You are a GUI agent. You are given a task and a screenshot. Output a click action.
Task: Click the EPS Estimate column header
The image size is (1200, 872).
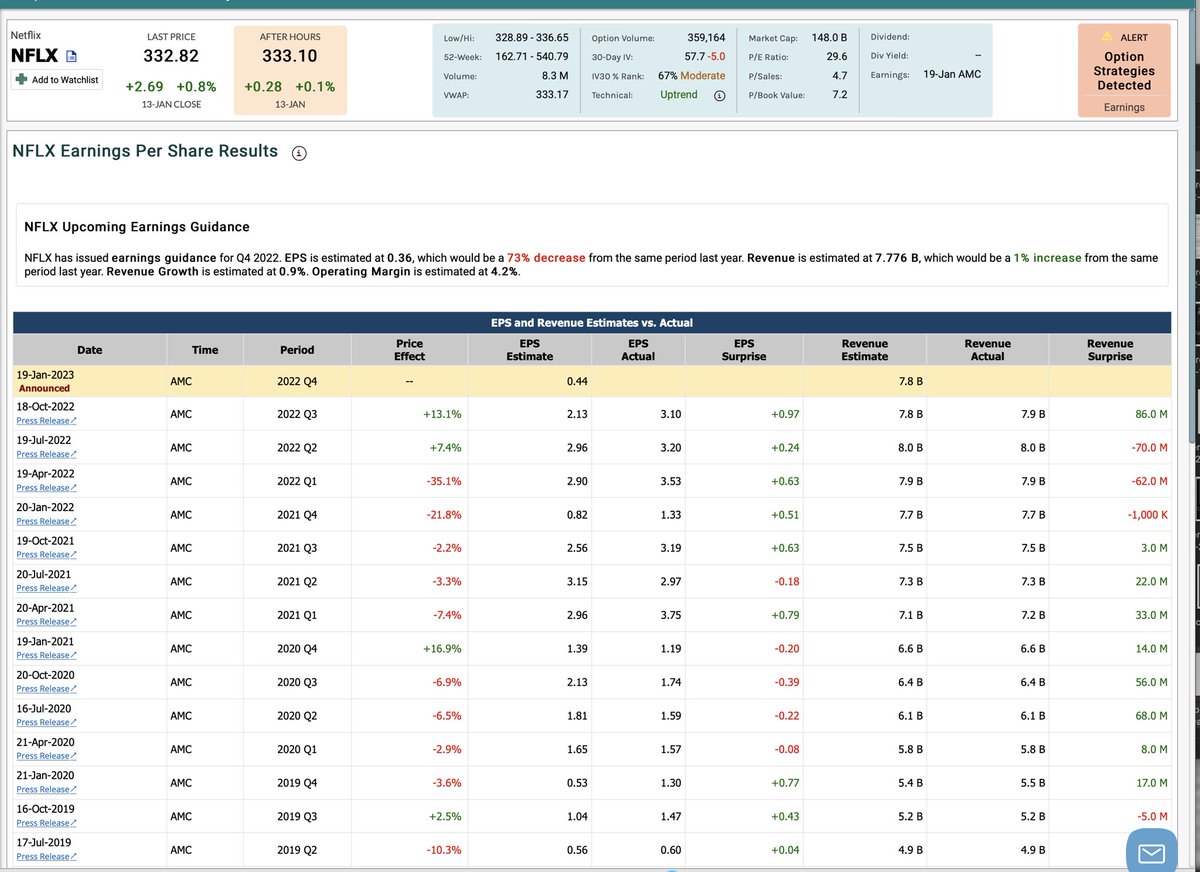[529, 350]
